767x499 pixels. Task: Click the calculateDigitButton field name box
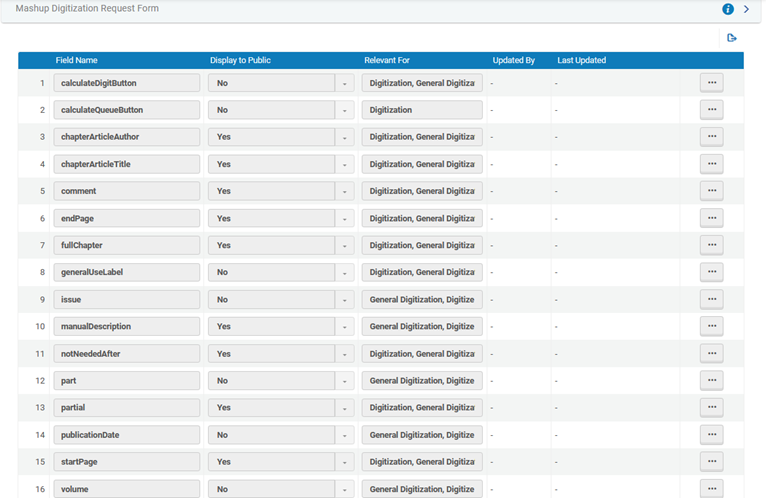tap(127, 83)
